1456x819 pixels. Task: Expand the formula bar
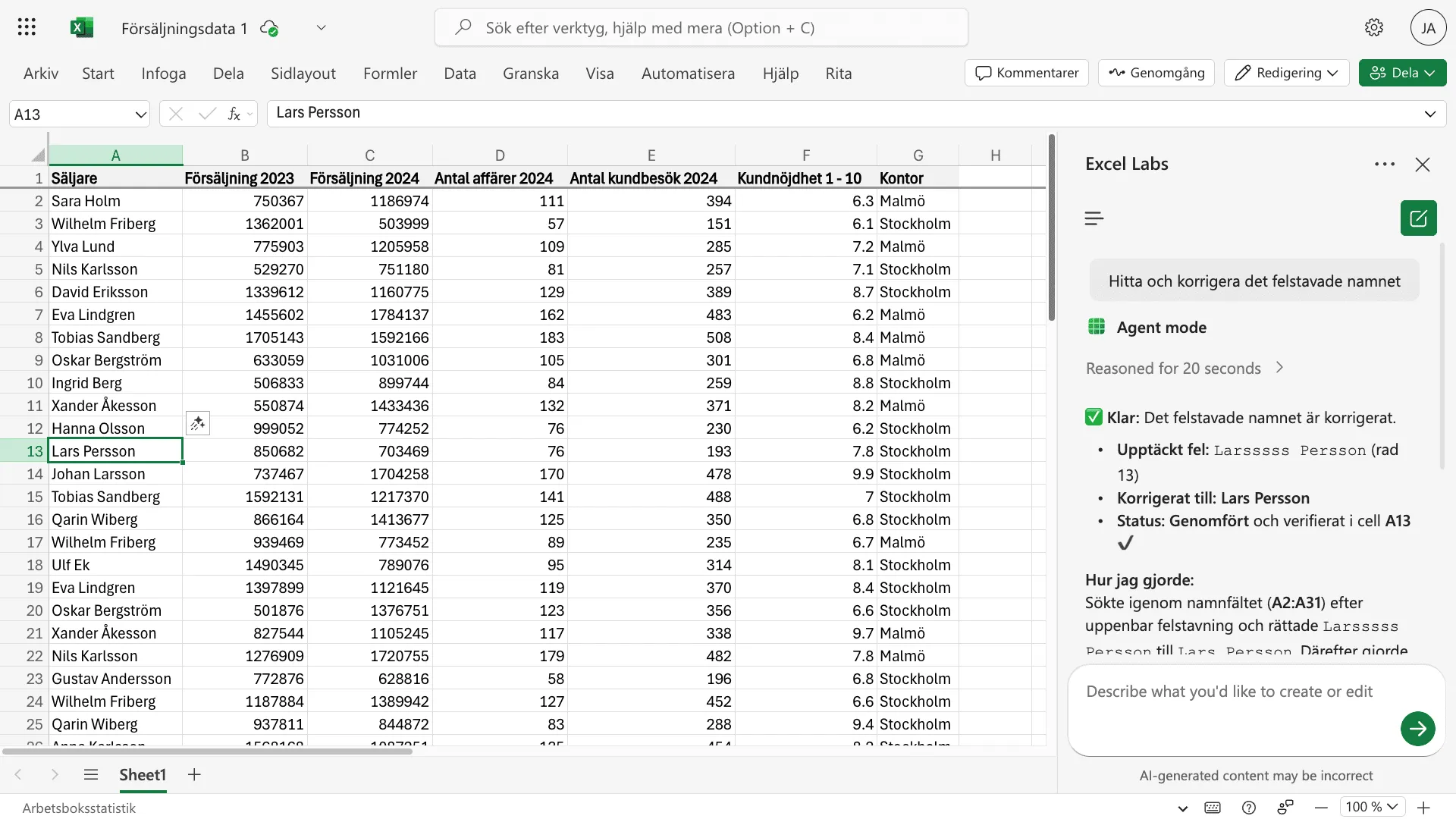[1429, 114]
